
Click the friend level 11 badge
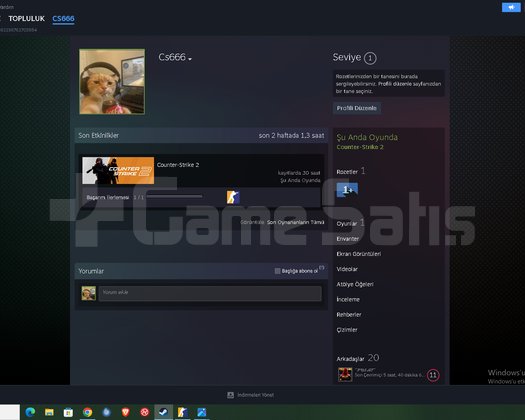tap(433, 375)
